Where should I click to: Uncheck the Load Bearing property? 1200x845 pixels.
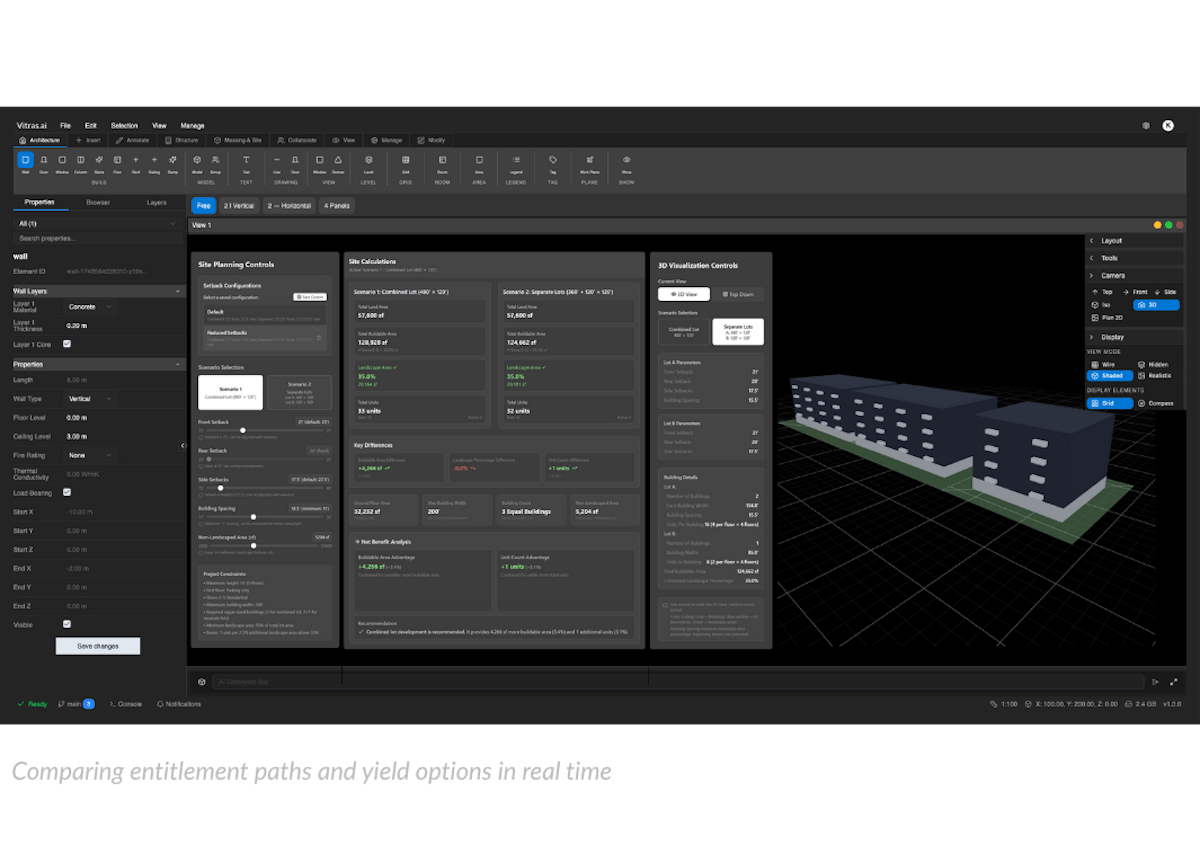[x=68, y=492]
